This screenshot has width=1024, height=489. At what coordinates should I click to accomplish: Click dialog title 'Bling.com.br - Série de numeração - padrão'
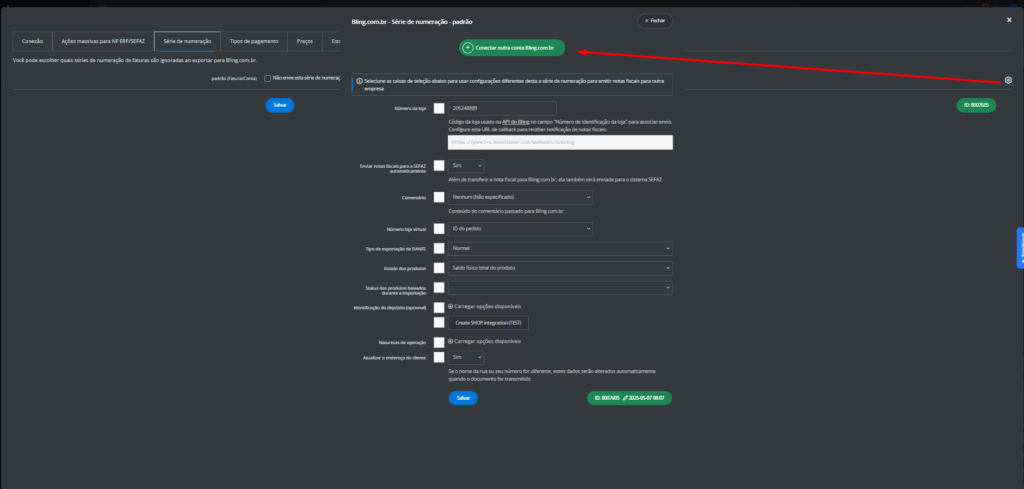[x=412, y=22]
